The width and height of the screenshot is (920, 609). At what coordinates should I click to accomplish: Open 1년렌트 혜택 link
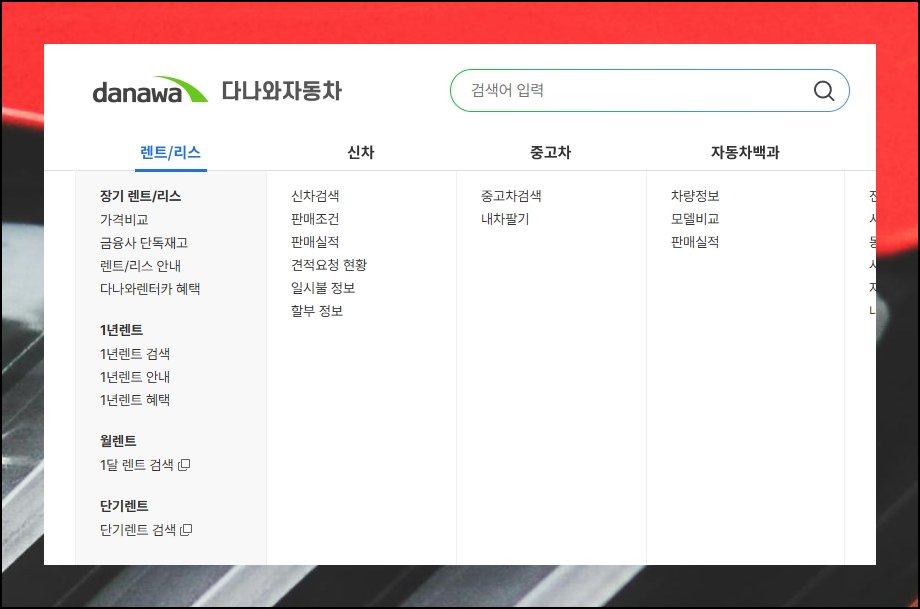(x=135, y=400)
